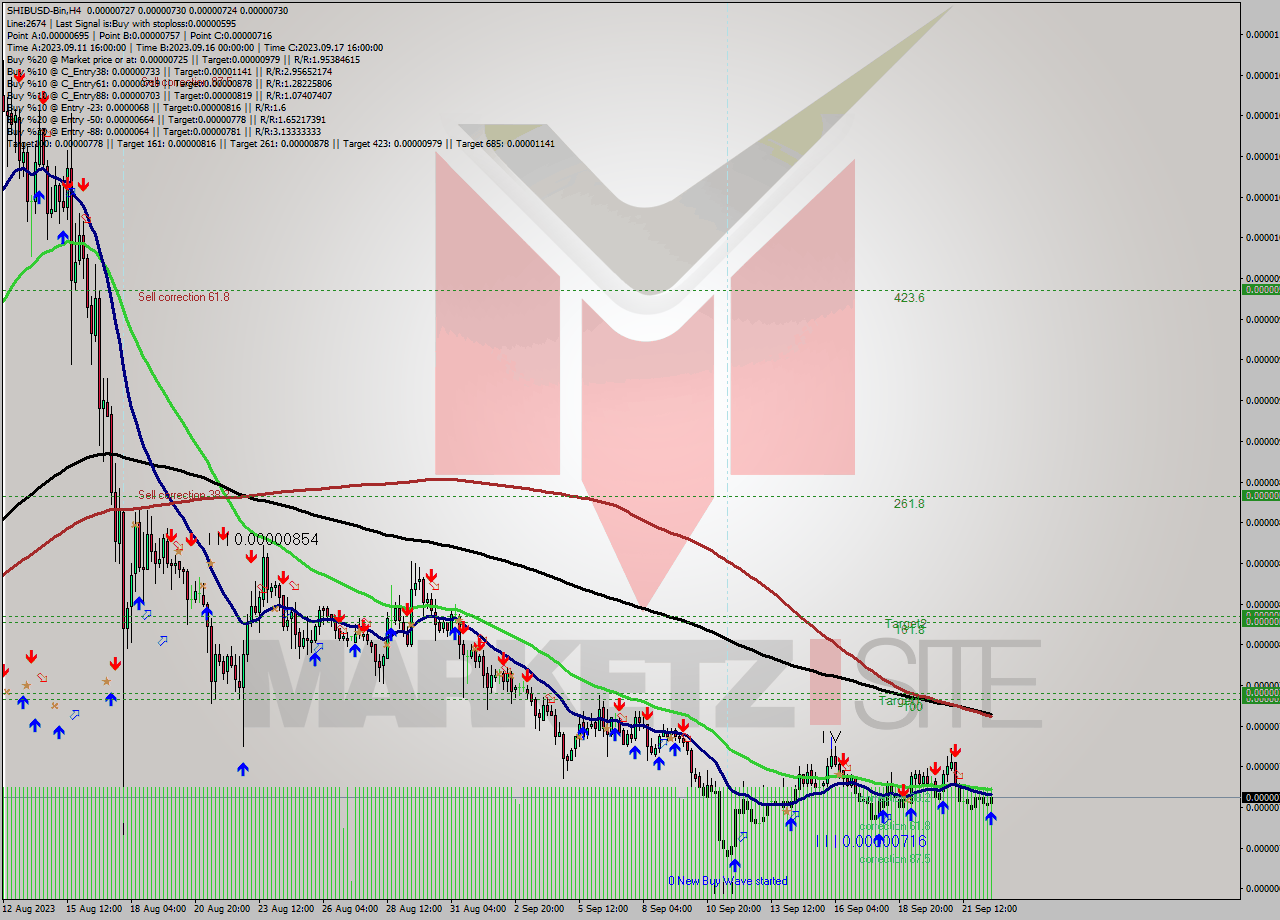
Task: Click the '23 Aug 12:00' time label
Action: coord(287,909)
